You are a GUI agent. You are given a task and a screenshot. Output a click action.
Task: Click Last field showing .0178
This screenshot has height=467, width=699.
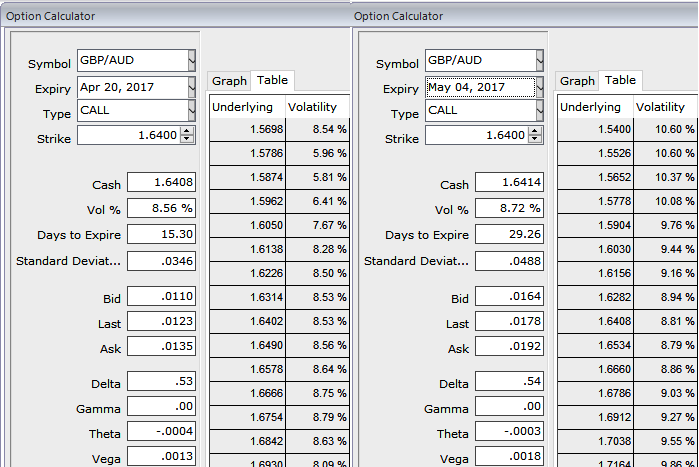pos(509,321)
